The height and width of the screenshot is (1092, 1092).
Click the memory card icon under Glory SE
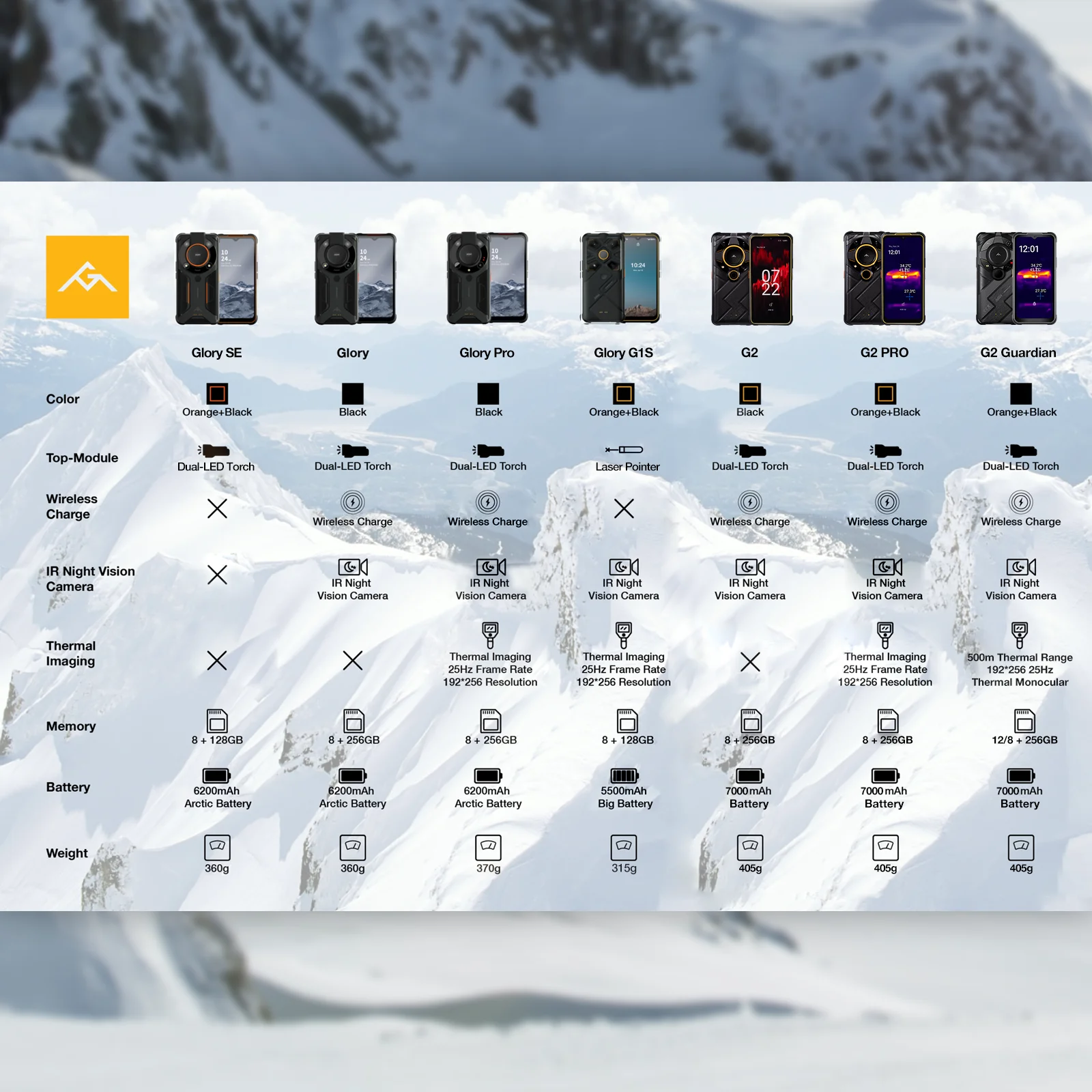pyautogui.click(x=217, y=721)
